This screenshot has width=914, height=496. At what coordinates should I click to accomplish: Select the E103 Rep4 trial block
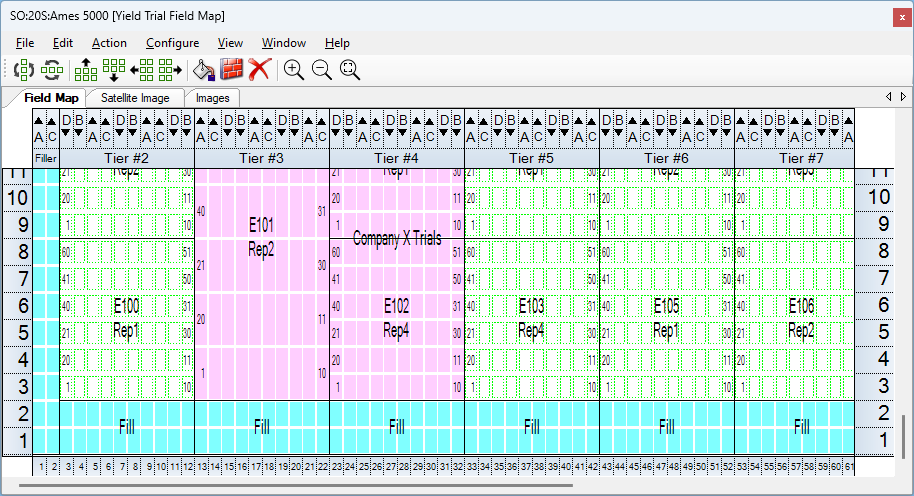coord(532,319)
